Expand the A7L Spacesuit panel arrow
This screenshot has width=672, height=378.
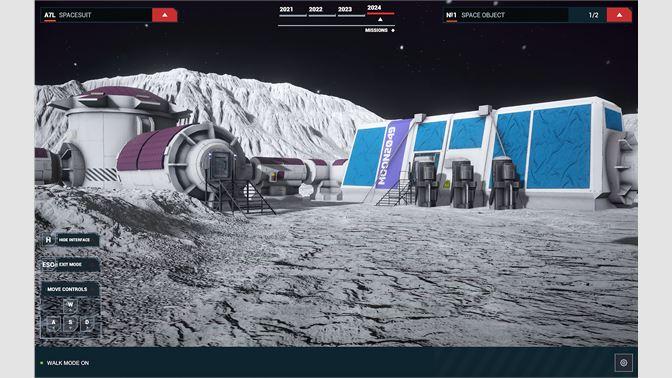point(165,15)
